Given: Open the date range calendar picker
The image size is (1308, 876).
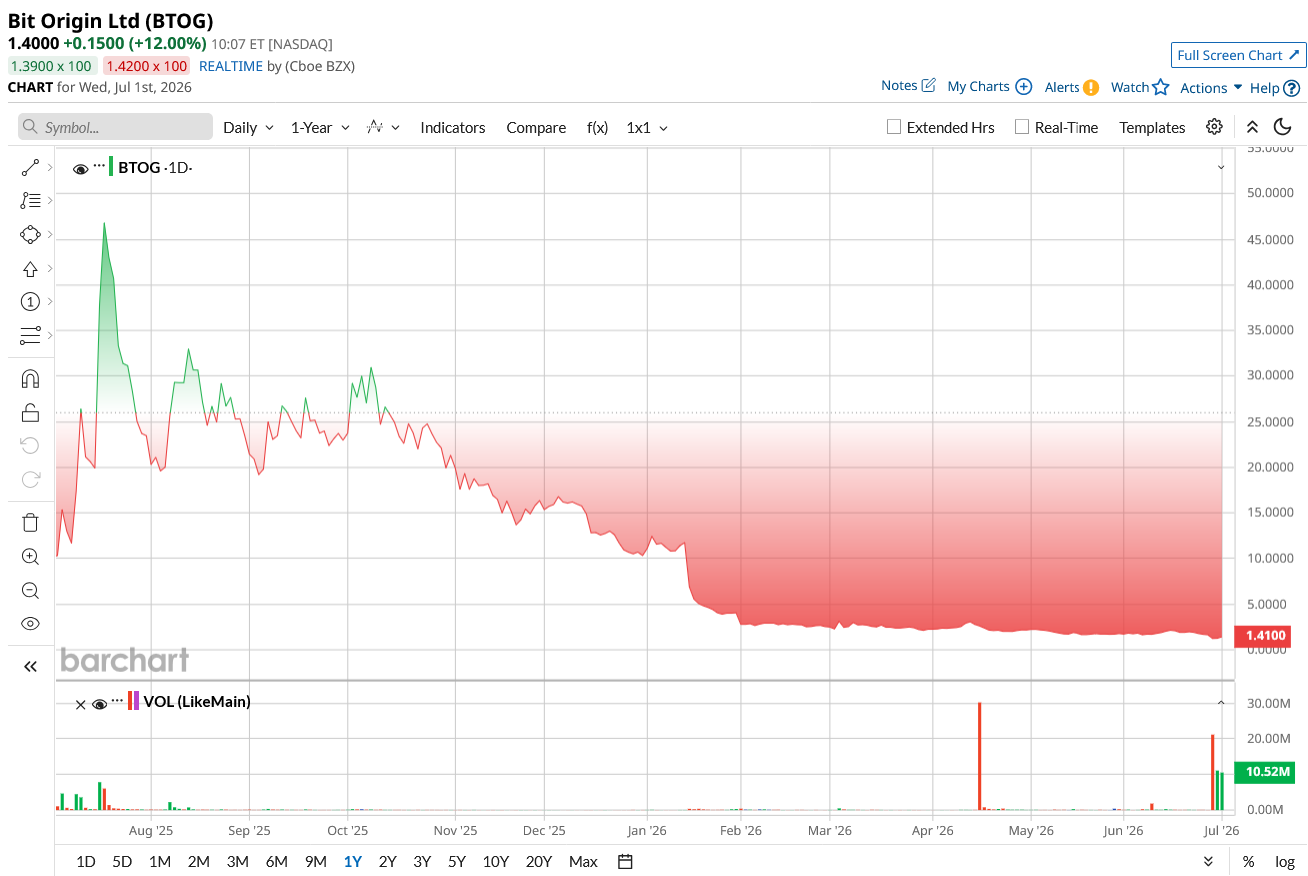Looking at the screenshot, I should click(x=625, y=861).
